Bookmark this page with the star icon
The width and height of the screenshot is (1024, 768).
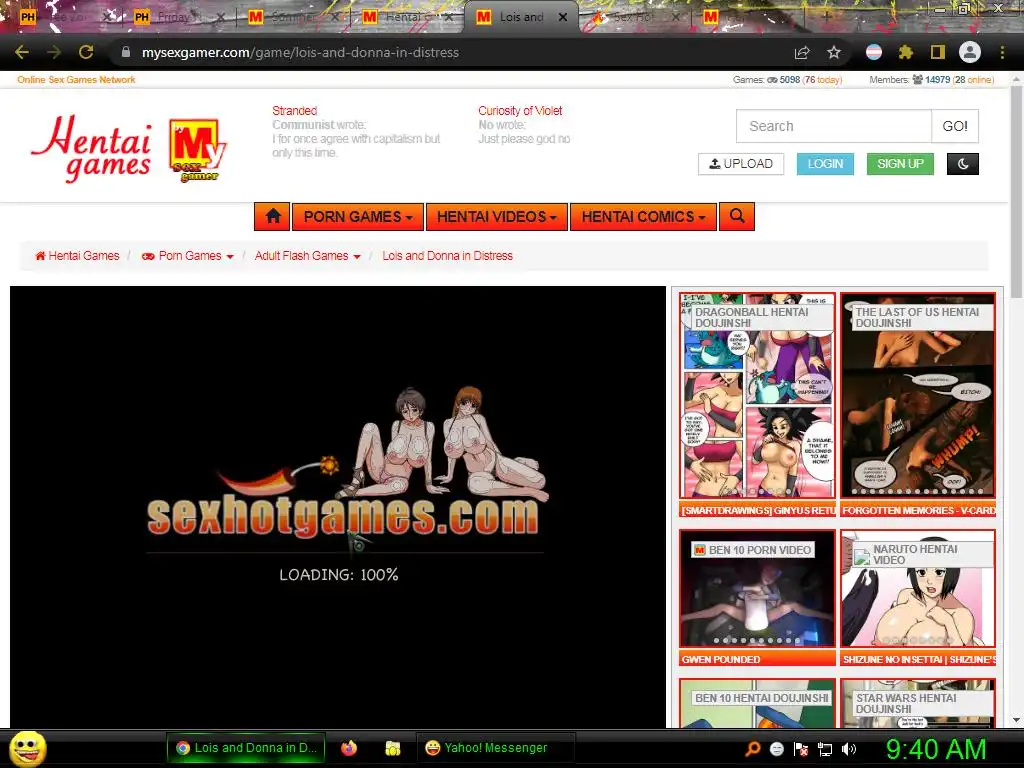tap(833, 52)
